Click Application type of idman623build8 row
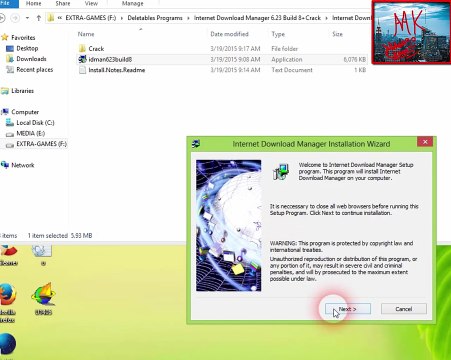451x360 pixels. [x=287, y=59]
